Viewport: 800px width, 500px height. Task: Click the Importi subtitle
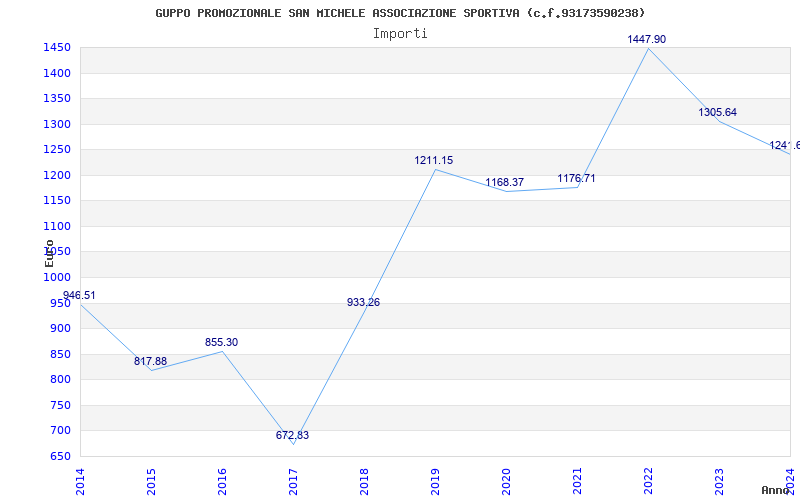point(400,34)
